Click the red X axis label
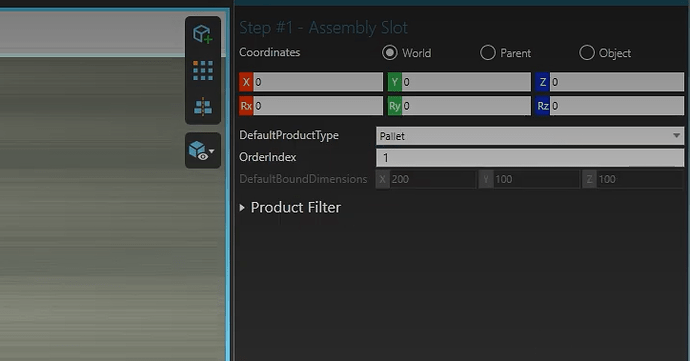The height and width of the screenshot is (361, 690). [x=246, y=82]
